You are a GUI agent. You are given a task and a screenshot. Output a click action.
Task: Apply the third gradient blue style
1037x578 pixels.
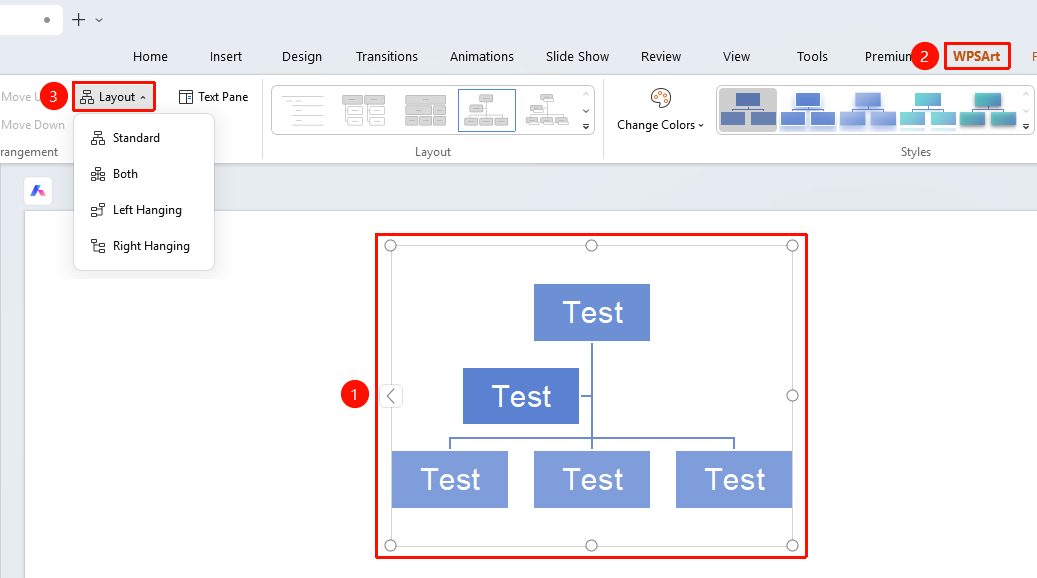(x=868, y=110)
